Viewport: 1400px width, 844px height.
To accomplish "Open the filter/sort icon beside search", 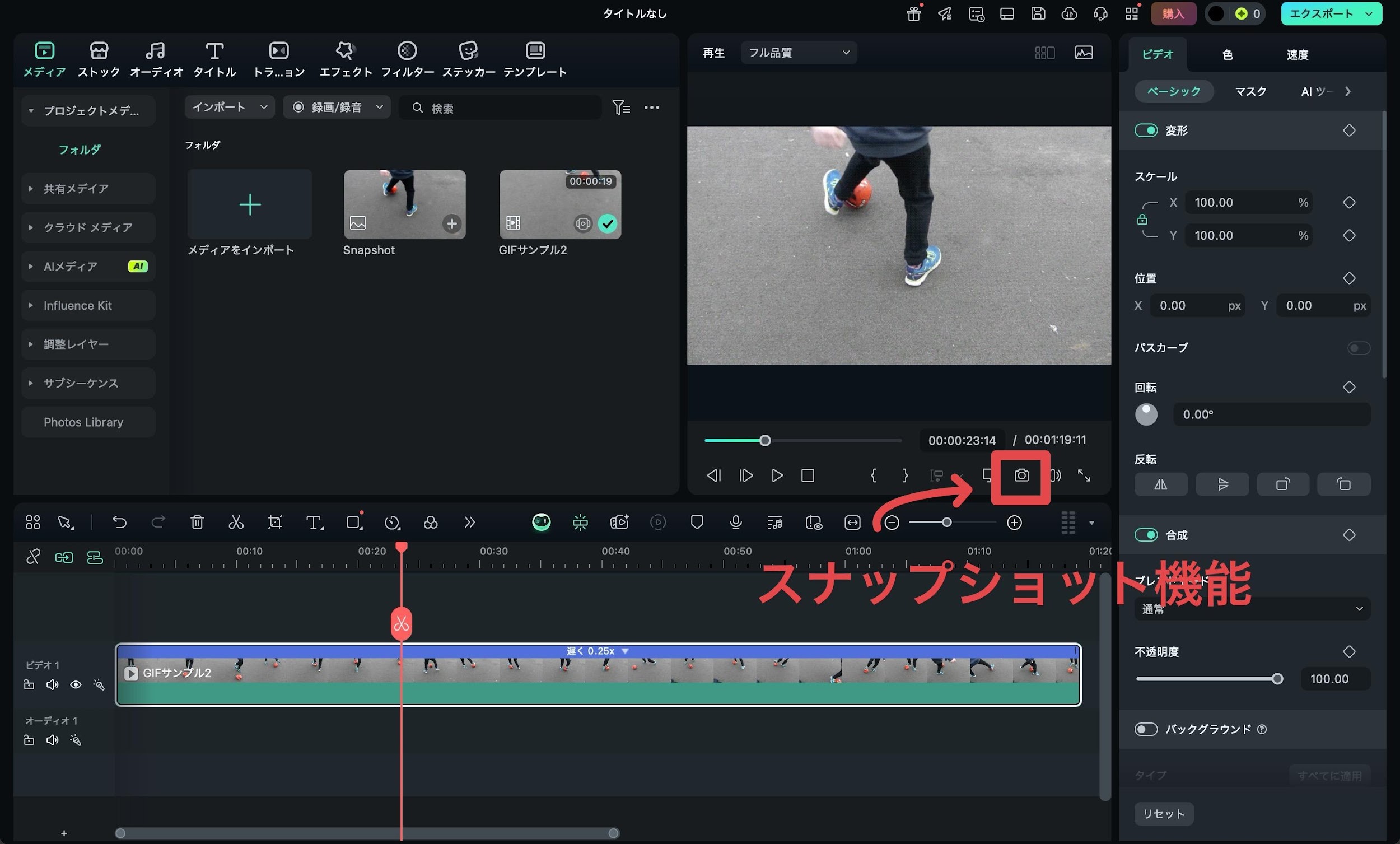I will pyautogui.click(x=621, y=108).
